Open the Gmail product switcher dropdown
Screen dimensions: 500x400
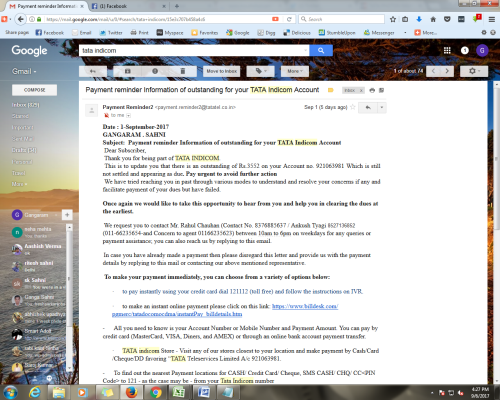click(x=24, y=71)
